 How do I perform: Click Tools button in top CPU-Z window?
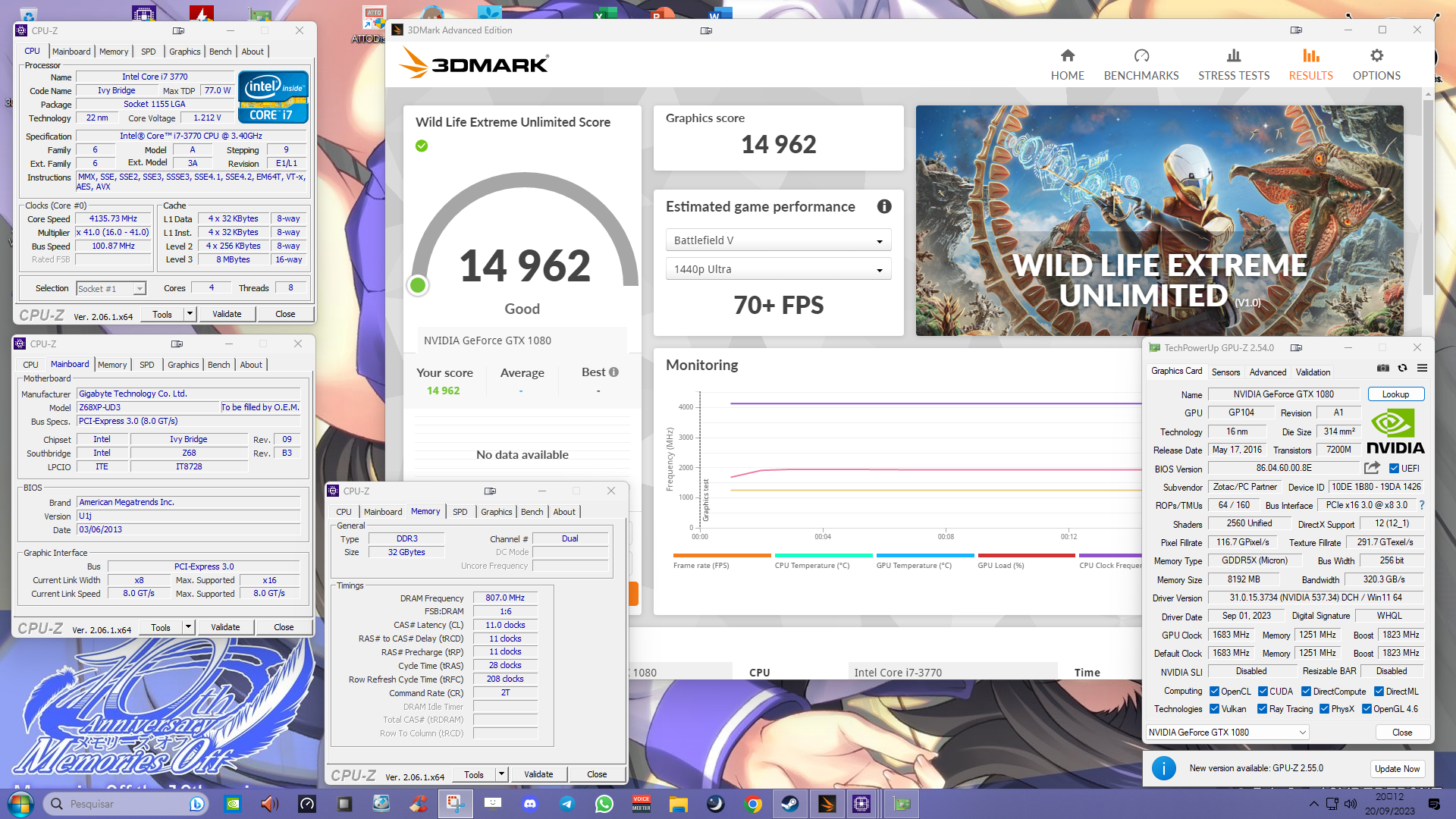point(162,314)
